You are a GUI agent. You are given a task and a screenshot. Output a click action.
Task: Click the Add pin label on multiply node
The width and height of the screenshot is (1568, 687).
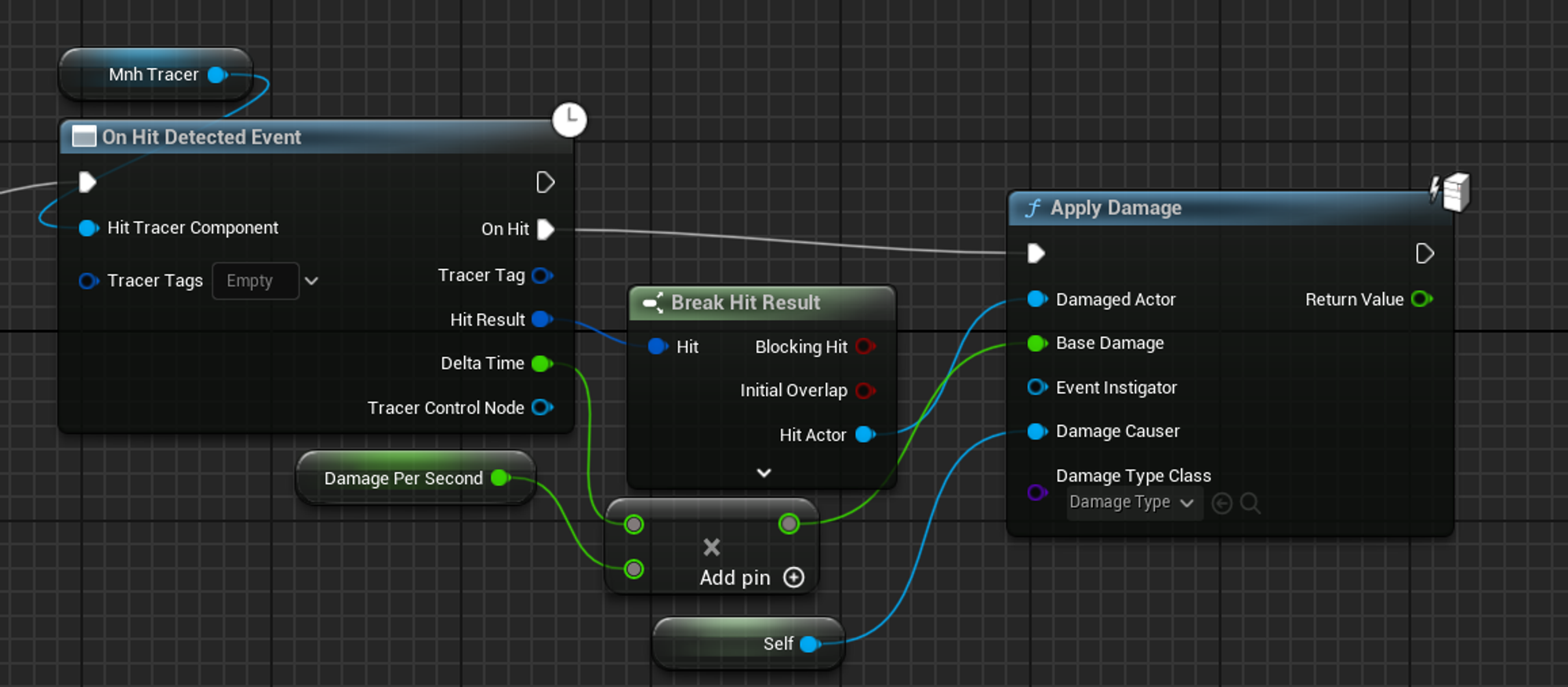click(735, 578)
